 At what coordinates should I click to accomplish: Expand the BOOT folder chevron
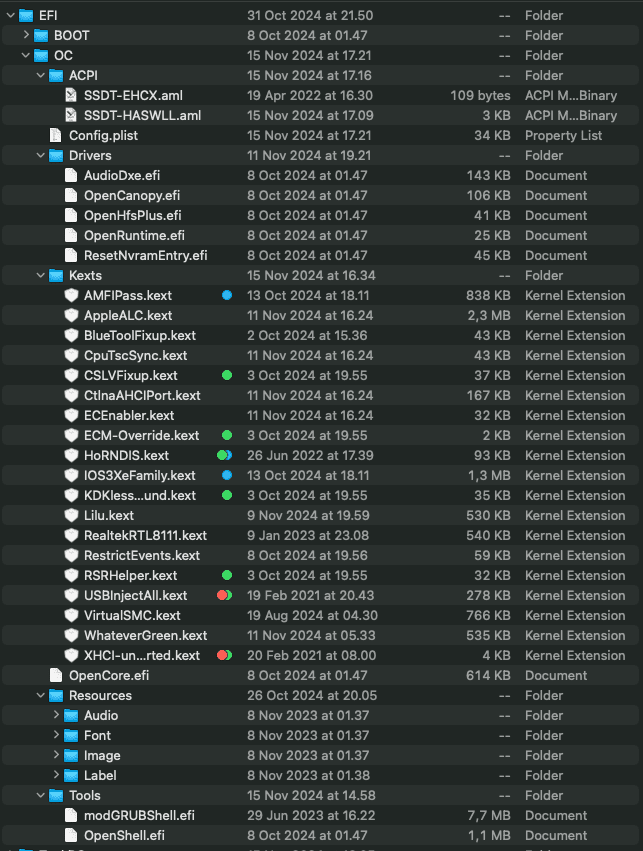[x=26, y=35]
